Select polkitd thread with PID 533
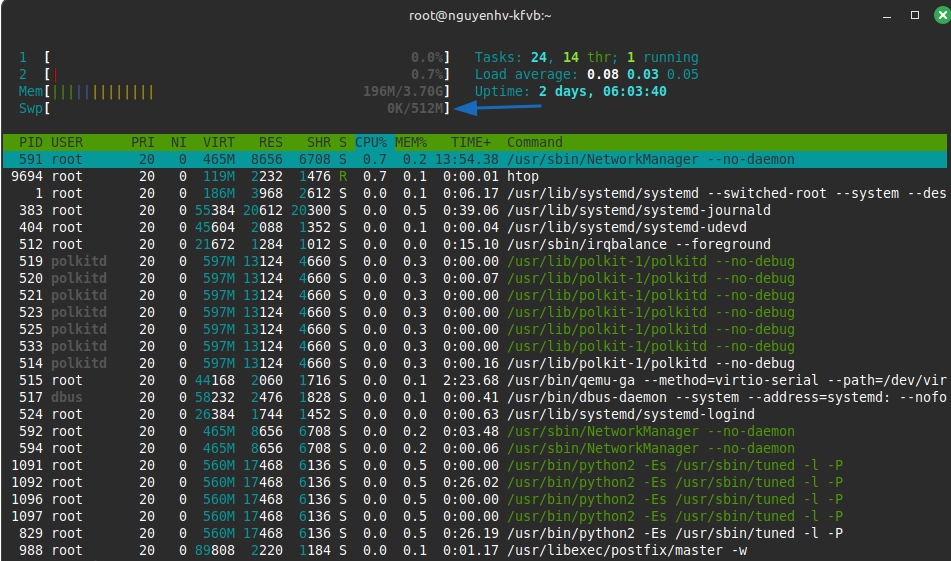 point(474,346)
